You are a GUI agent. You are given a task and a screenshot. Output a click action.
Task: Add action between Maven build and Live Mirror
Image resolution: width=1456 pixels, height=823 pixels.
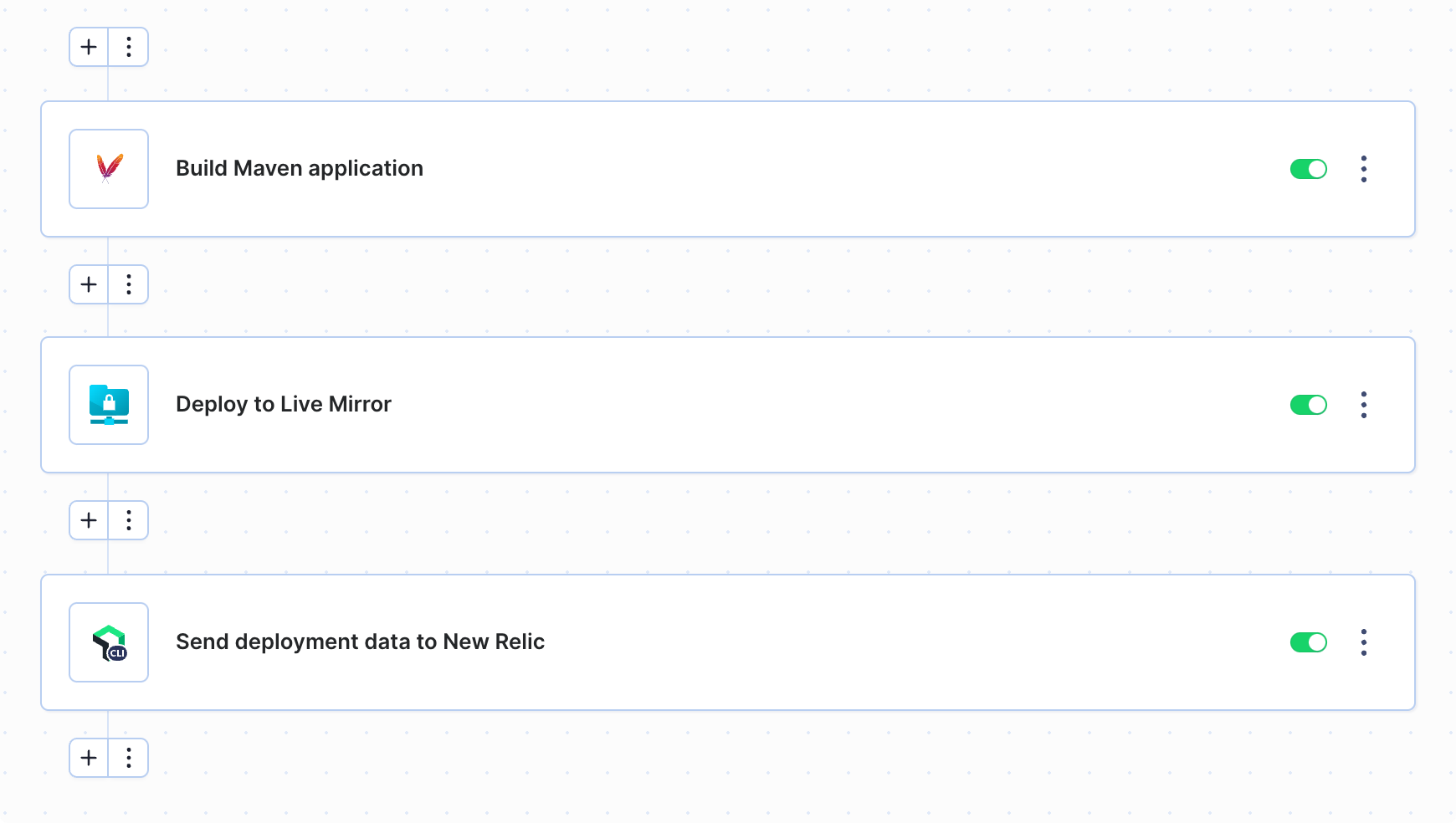(x=89, y=284)
